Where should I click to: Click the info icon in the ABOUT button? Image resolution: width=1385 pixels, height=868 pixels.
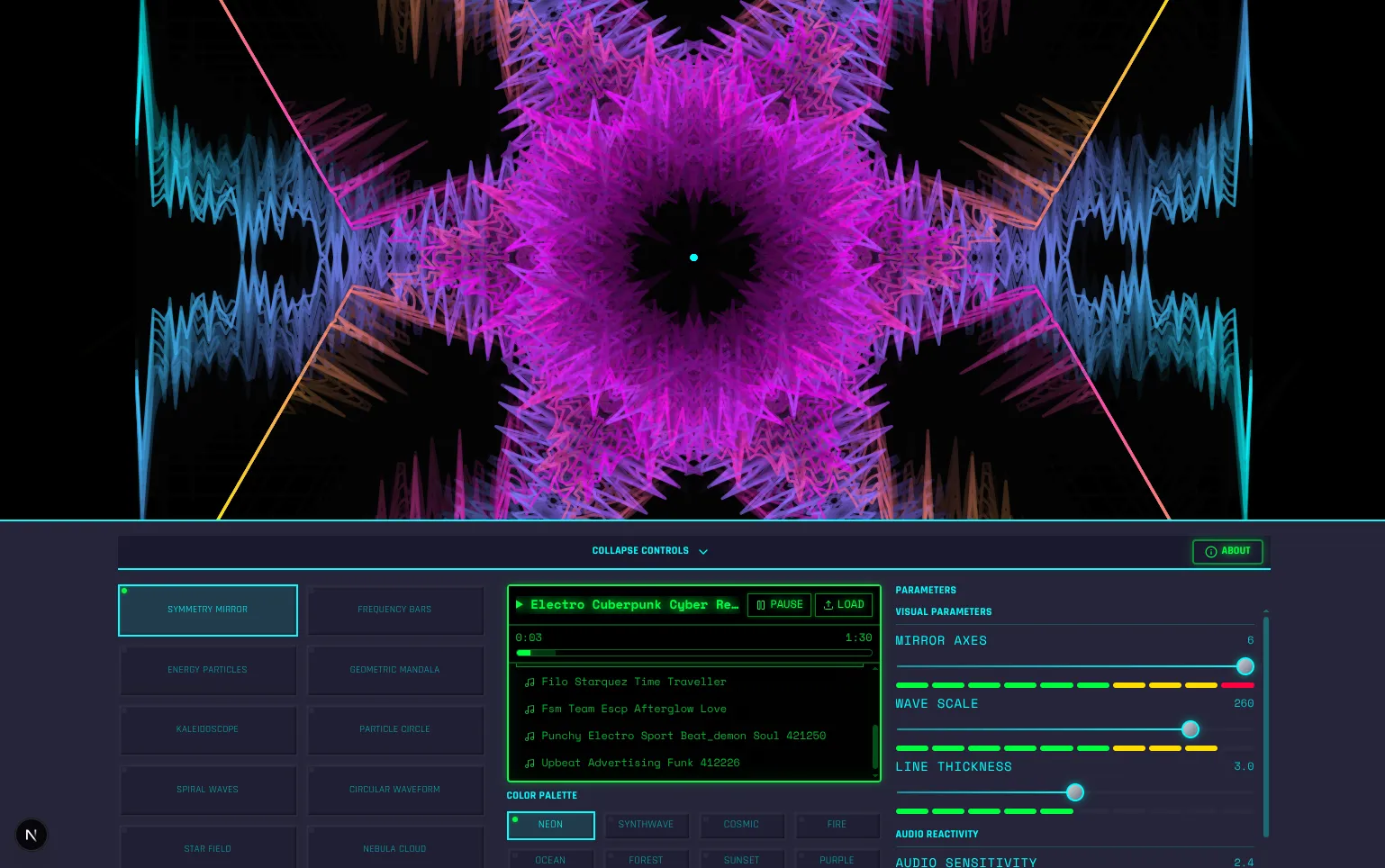pos(1211,551)
